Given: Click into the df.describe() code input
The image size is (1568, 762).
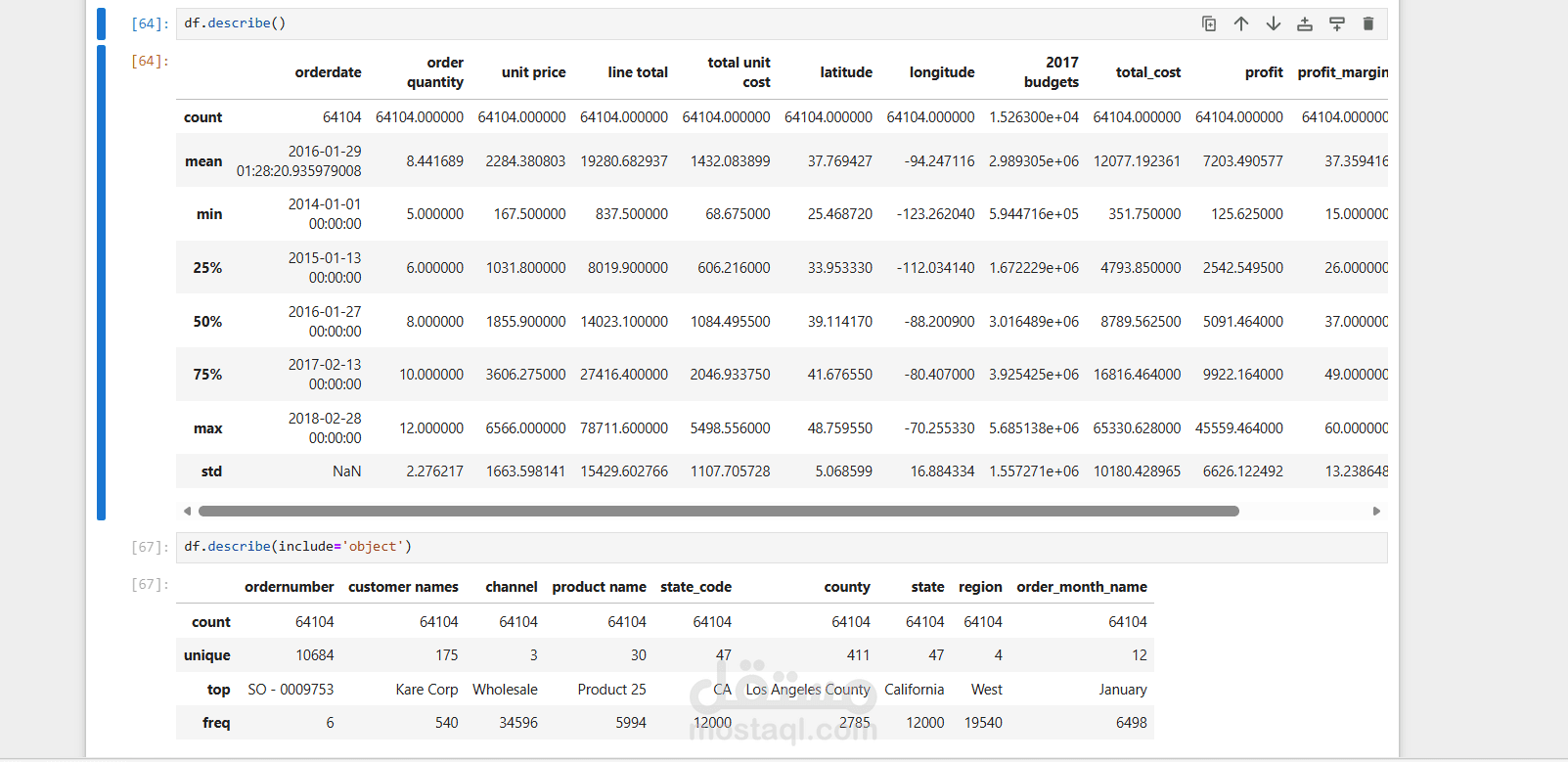Looking at the screenshot, I should click(782, 23).
